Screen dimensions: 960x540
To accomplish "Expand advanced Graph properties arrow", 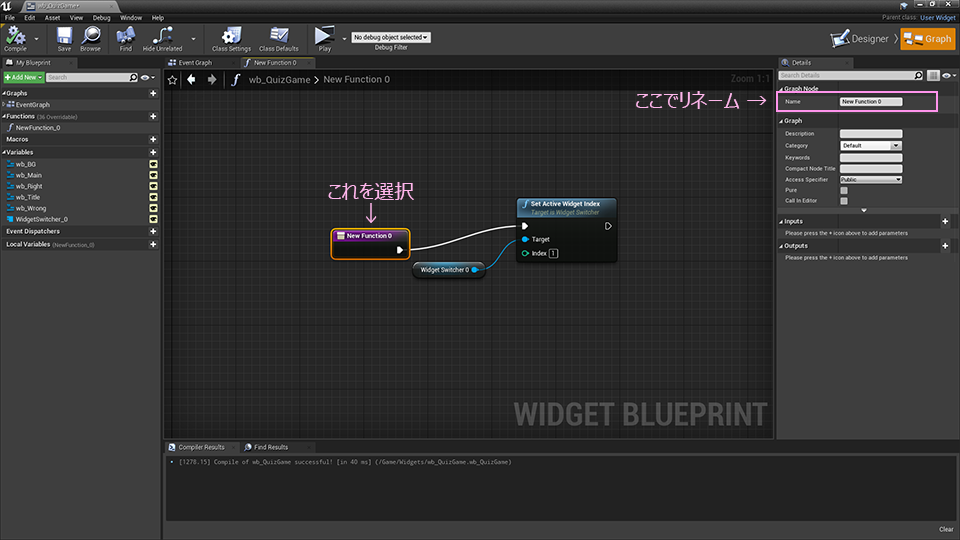I will pyautogui.click(x=864, y=211).
